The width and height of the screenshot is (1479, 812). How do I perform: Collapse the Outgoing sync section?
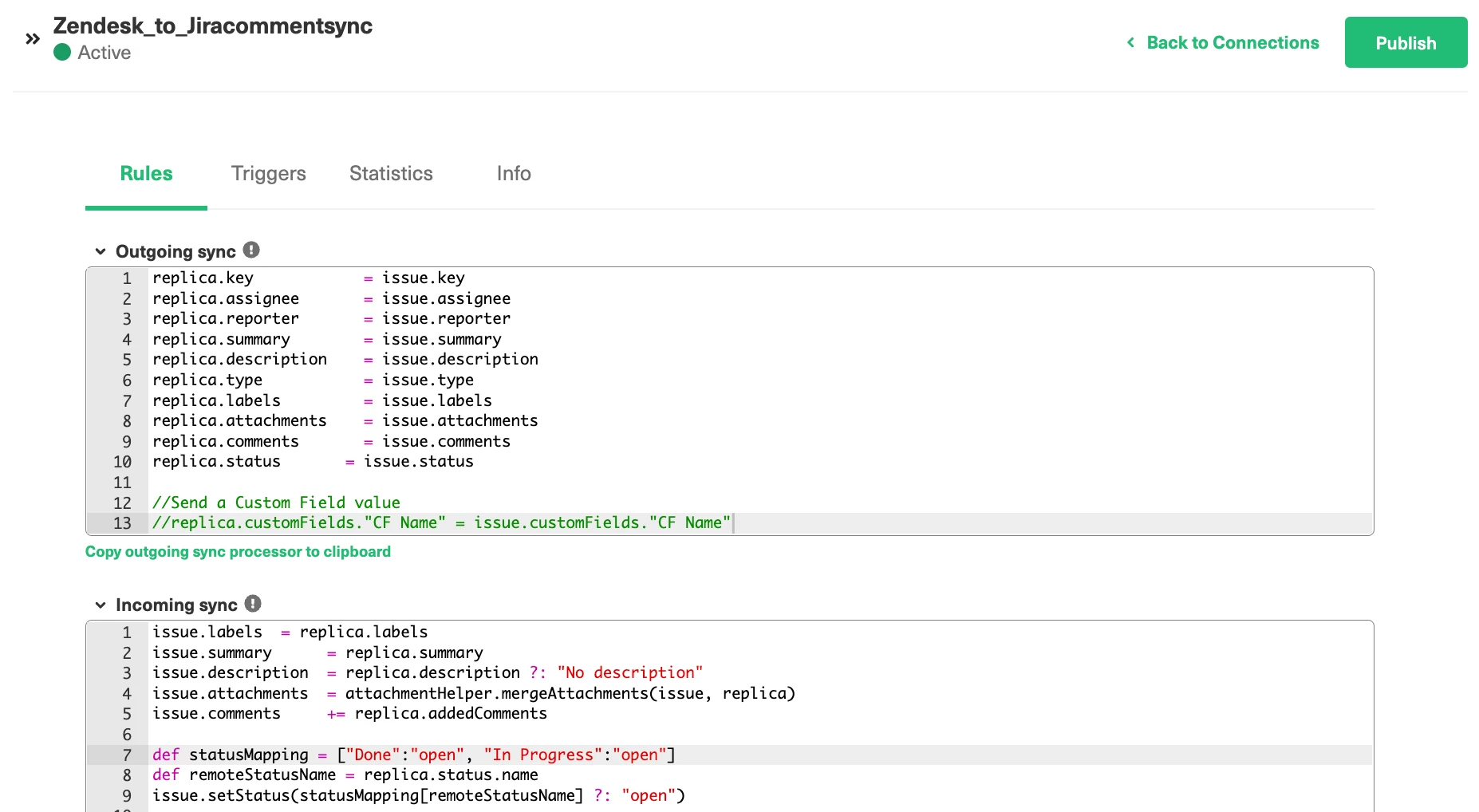pos(101,251)
